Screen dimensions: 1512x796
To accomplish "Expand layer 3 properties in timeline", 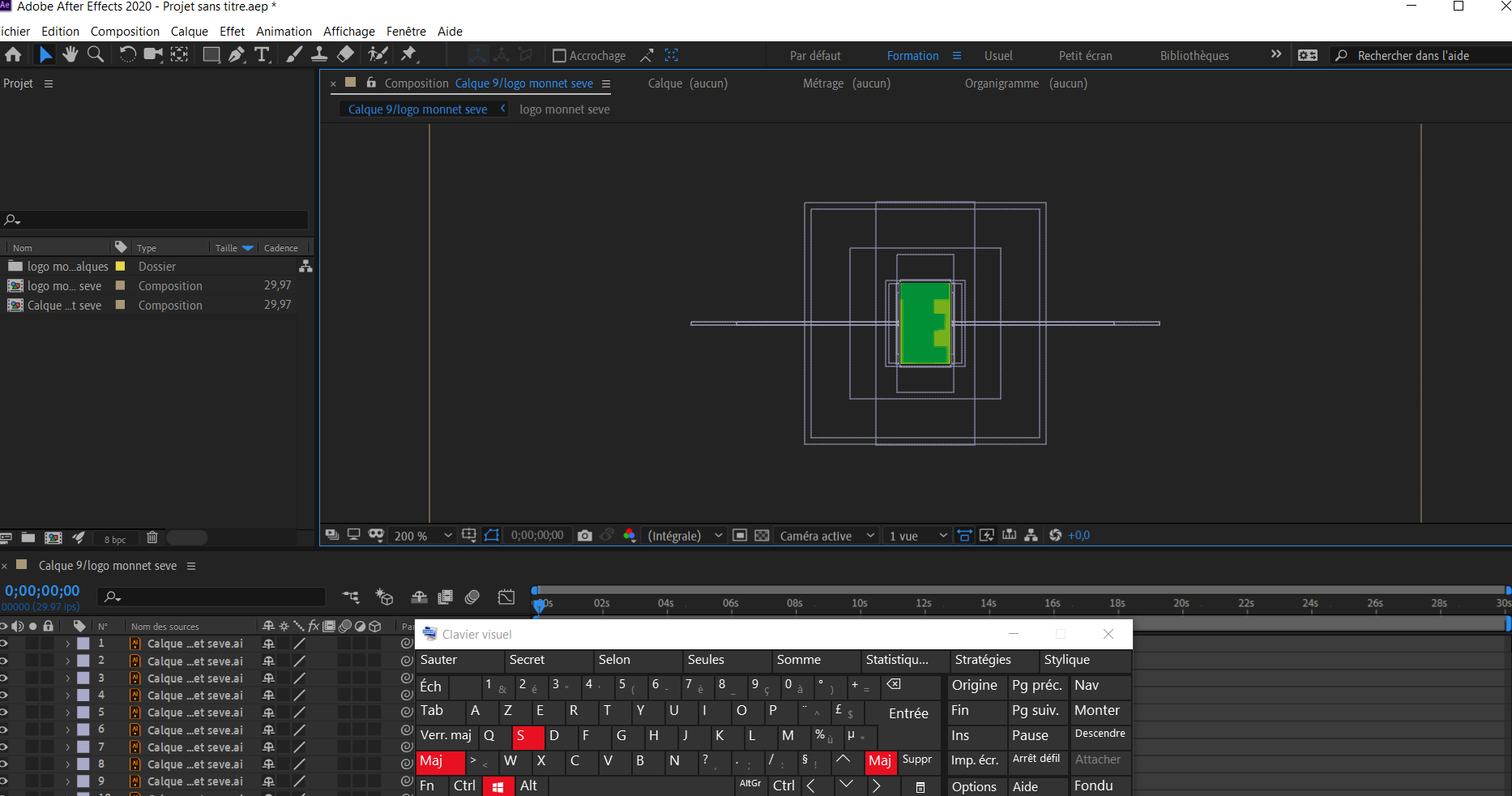I will (x=68, y=678).
